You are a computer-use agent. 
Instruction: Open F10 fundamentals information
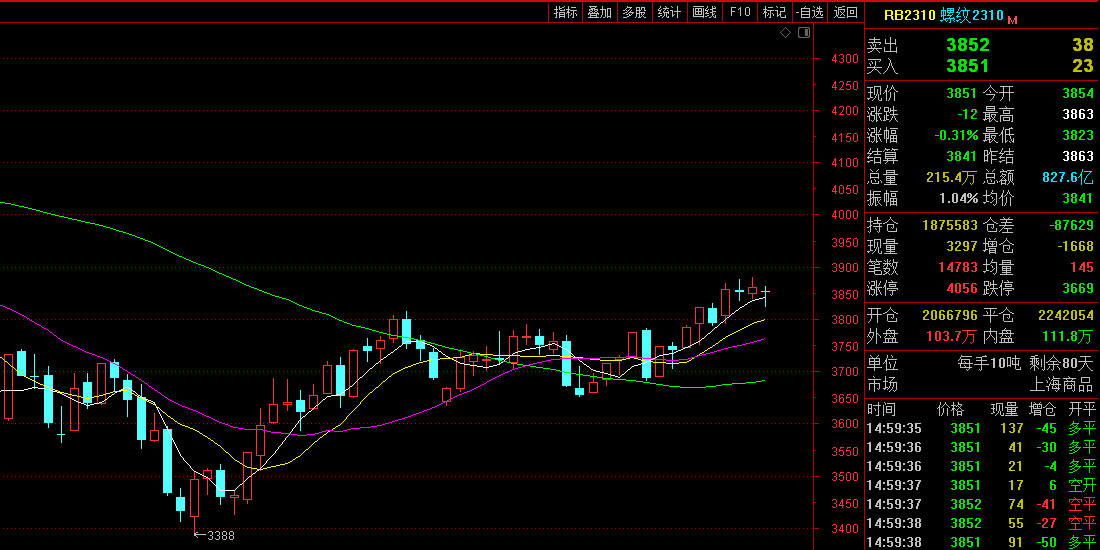pyautogui.click(x=740, y=12)
